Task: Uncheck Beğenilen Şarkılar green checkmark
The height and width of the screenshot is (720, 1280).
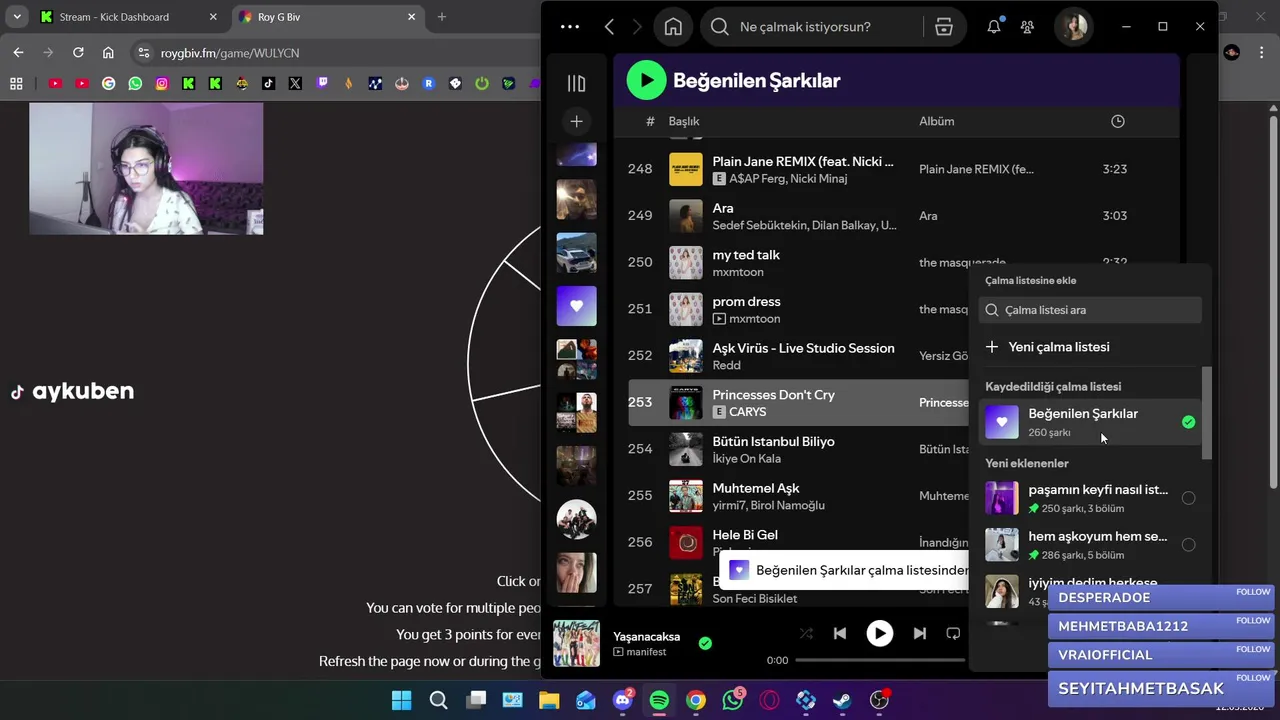Action: (x=1188, y=422)
